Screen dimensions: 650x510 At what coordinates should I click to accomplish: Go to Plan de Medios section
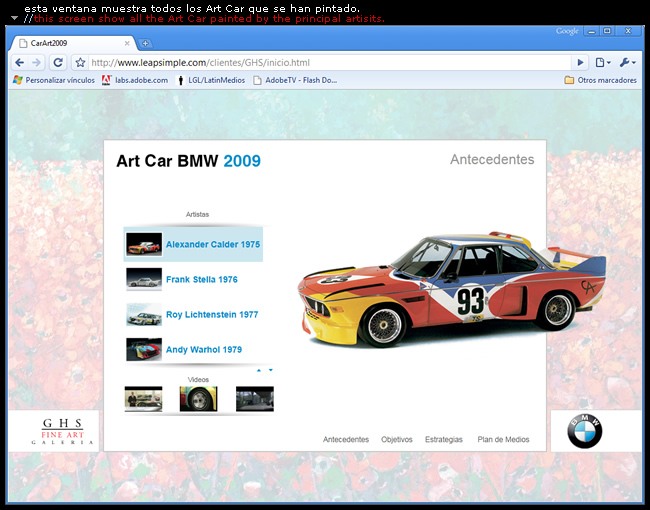pos(503,440)
